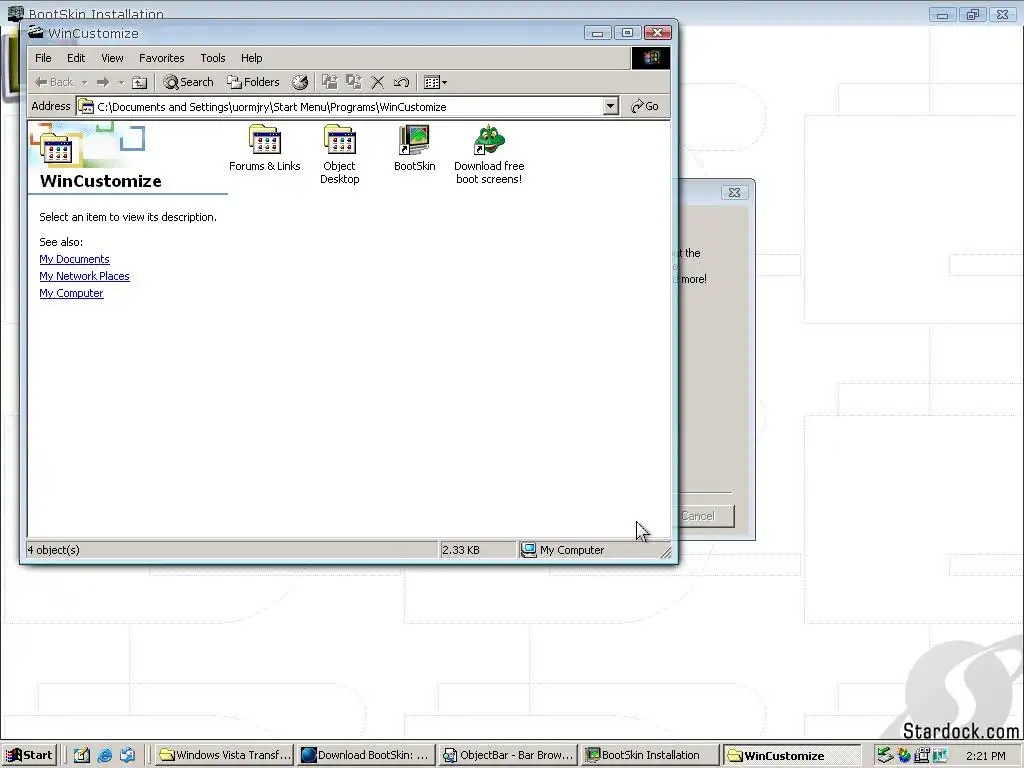Minimize the WinCustomize window
Screen dimensions: 1024x768
point(598,33)
